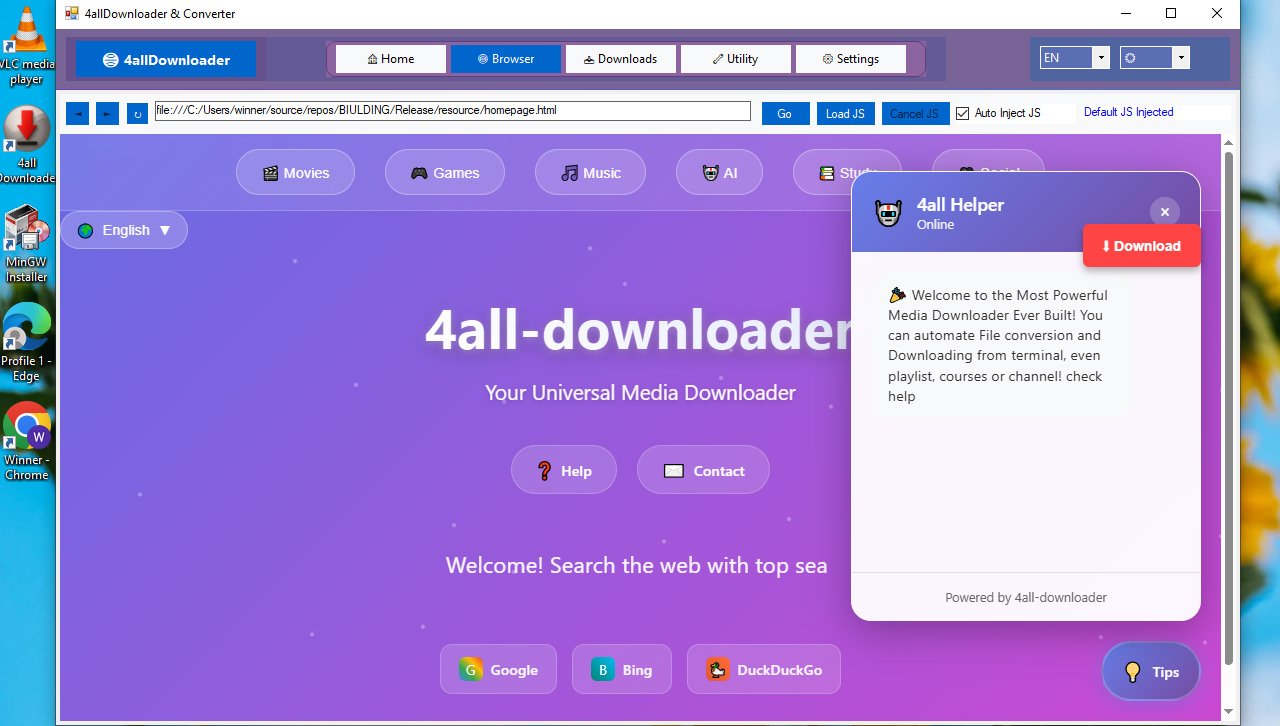
Task: Open the 4all Downloader desktop shortcut
Action: pyautogui.click(x=27, y=145)
